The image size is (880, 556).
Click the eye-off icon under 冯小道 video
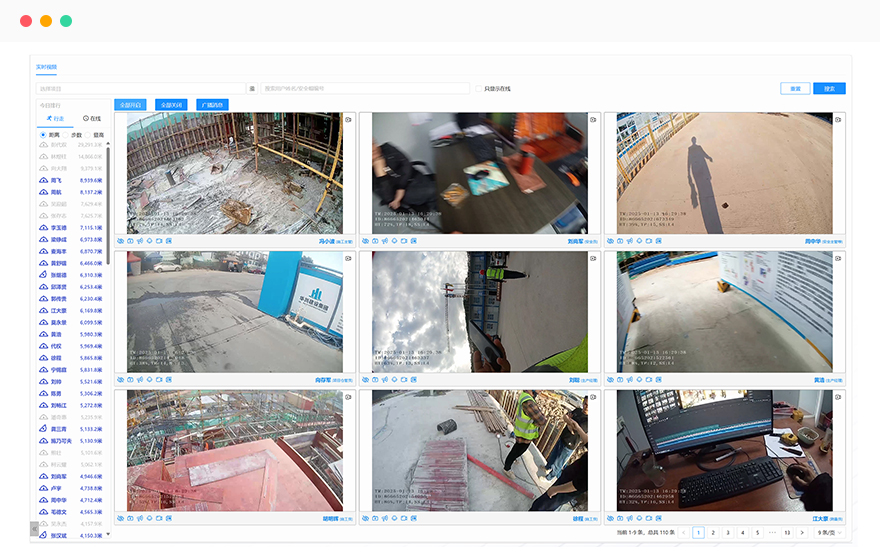tap(120, 241)
